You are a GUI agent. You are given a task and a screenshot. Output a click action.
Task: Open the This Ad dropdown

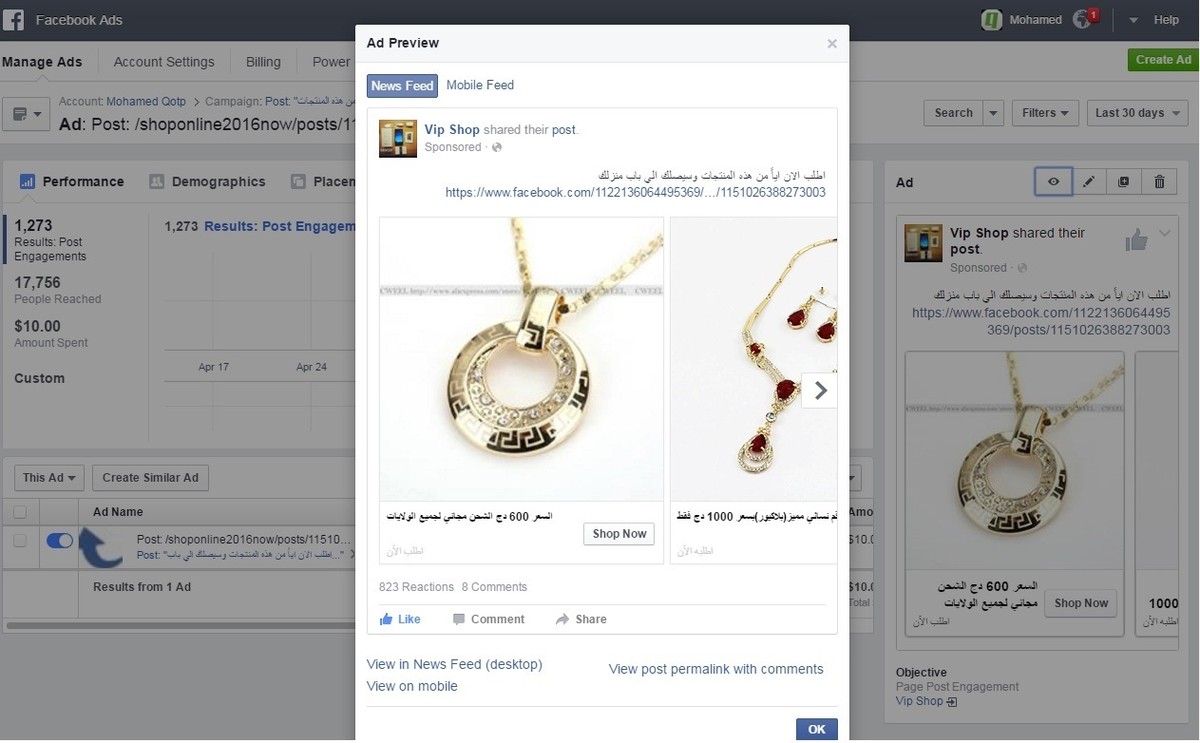pyautogui.click(x=50, y=478)
